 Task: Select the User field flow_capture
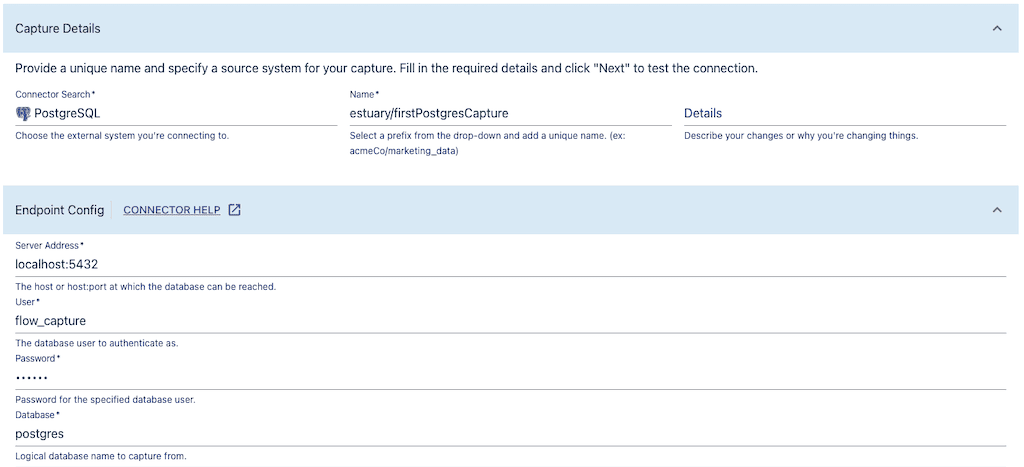511,321
